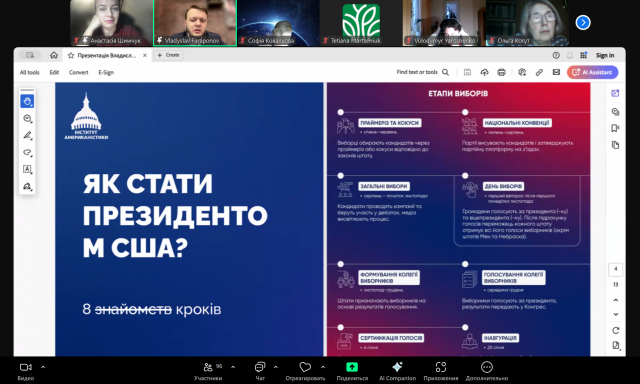Click the Create new tab button
Screen dimensions: 640x384
coord(169,55)
